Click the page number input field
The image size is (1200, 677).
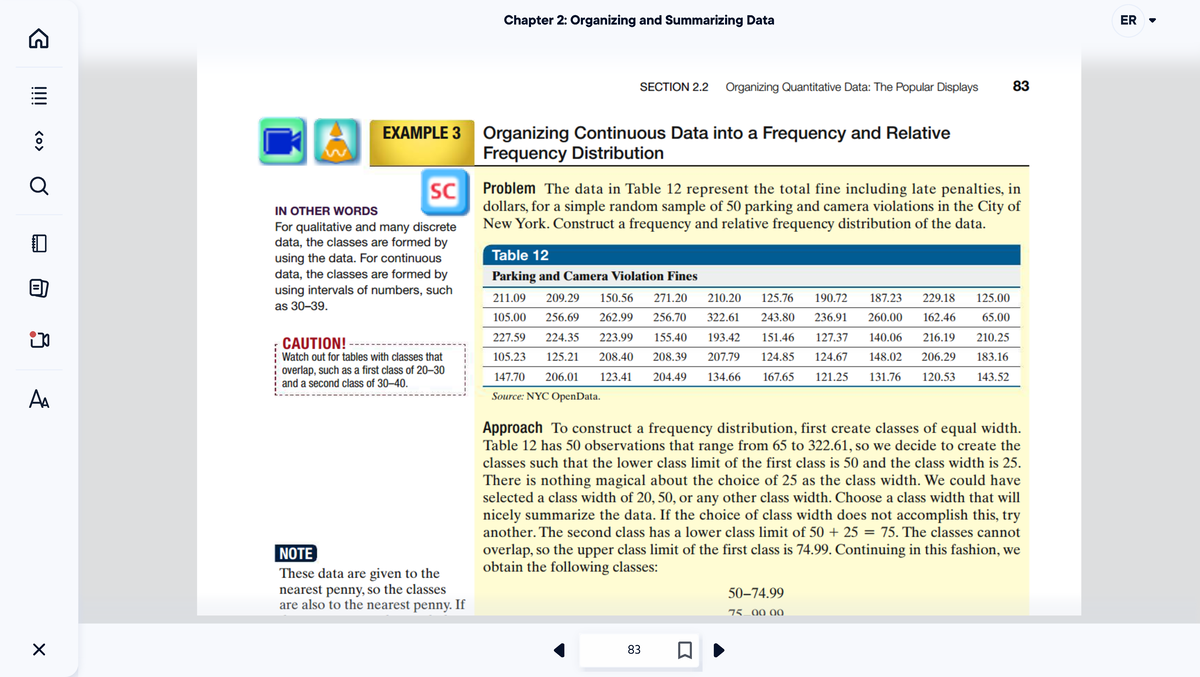coord(633,649)
